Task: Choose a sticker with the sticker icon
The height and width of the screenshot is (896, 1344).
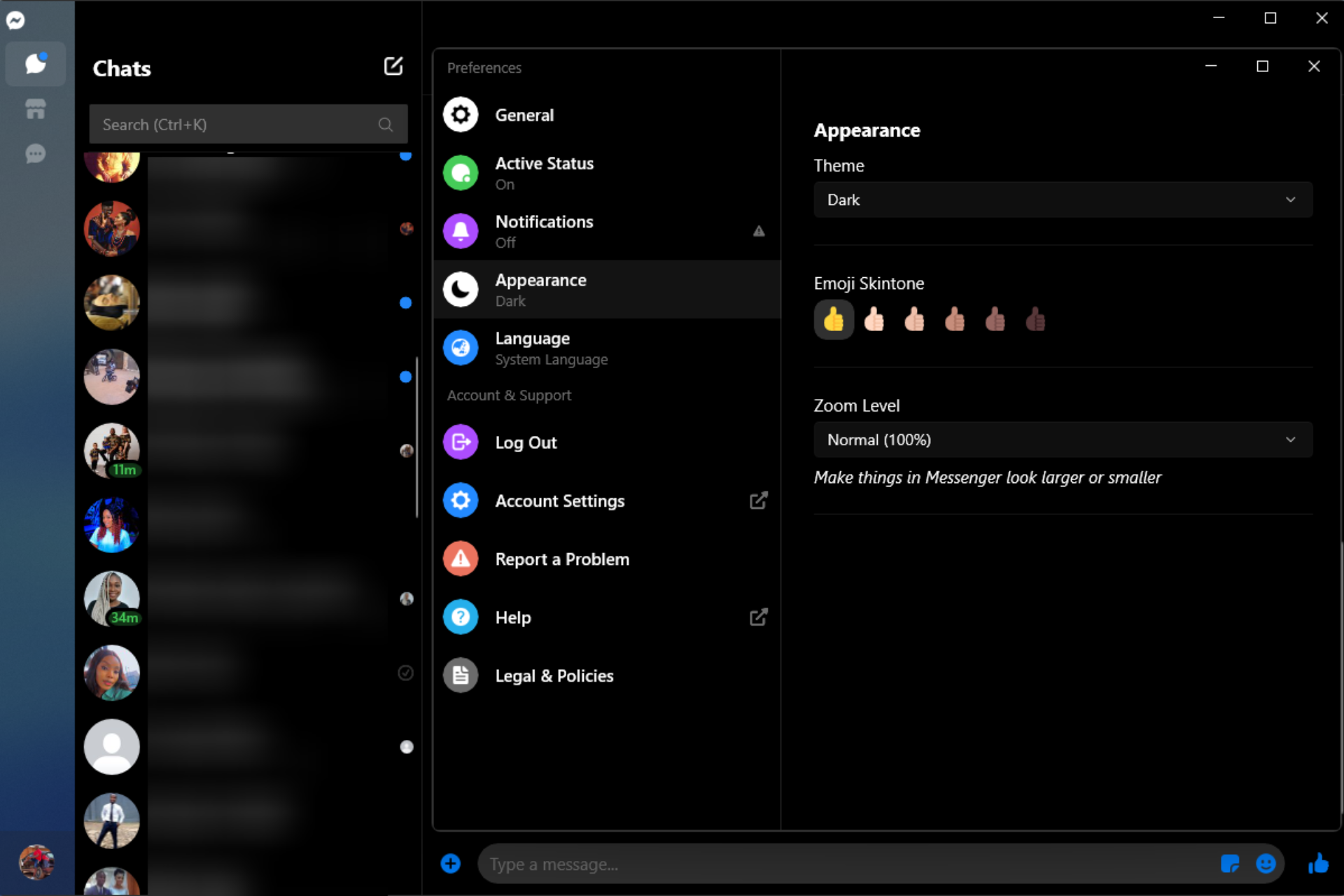Action: click(x=1230, y=864)
